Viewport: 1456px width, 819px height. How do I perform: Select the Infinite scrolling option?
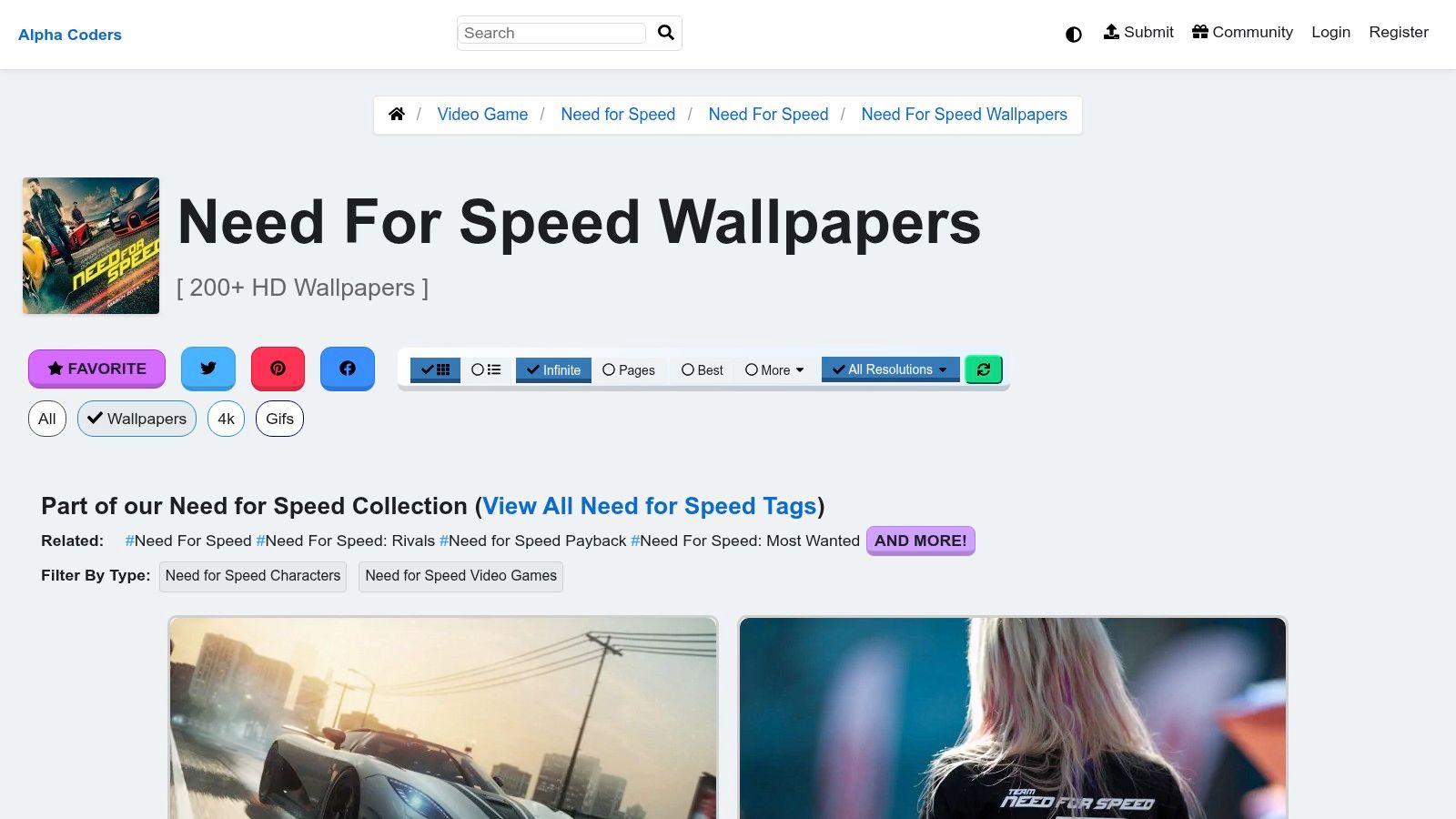pos(553,369)
